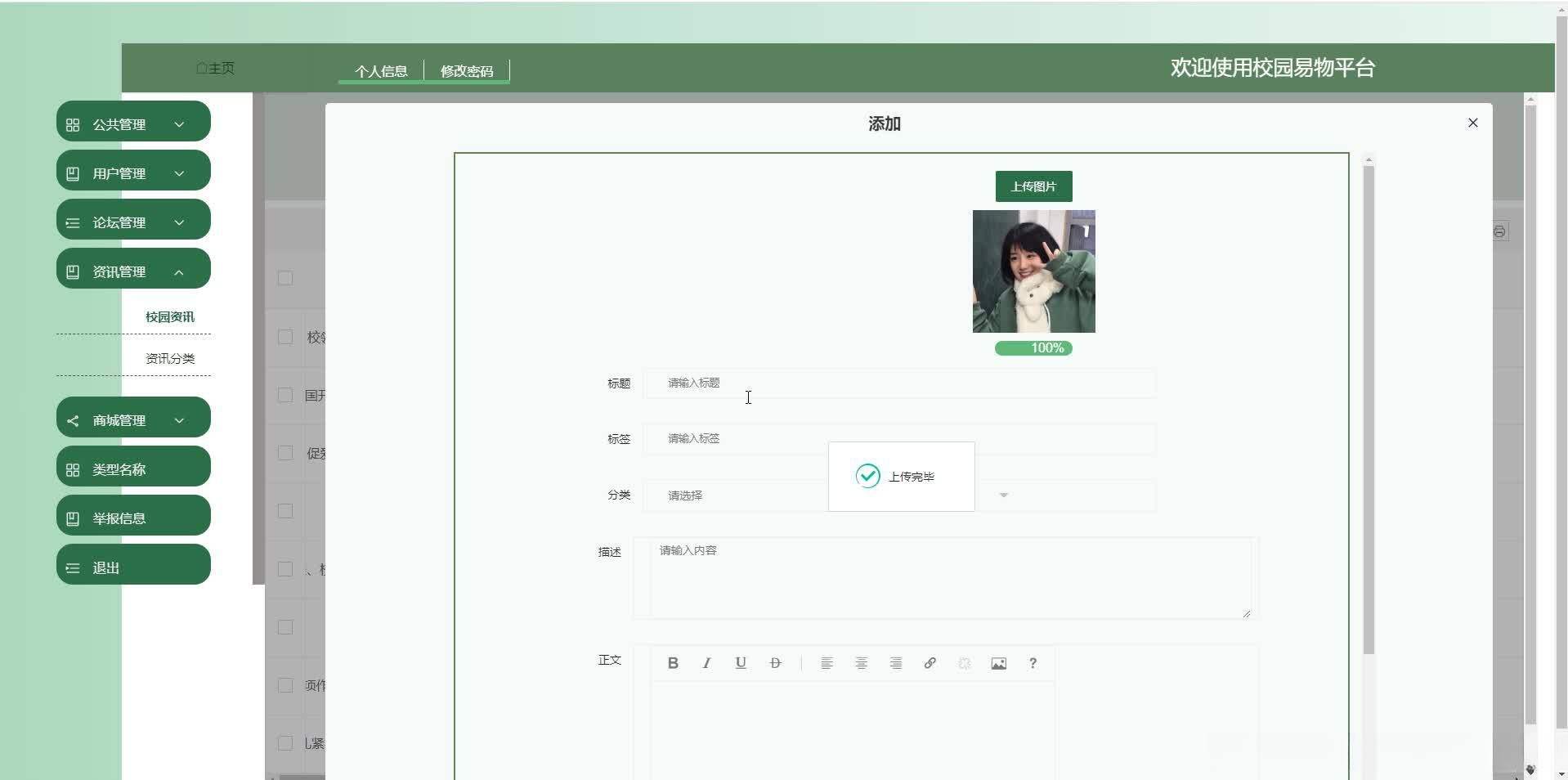Expand the 公共管理 sidebar section
The height and width of the screenshot is (780, 1568).
pyautogui.click(x=132, y=123)
